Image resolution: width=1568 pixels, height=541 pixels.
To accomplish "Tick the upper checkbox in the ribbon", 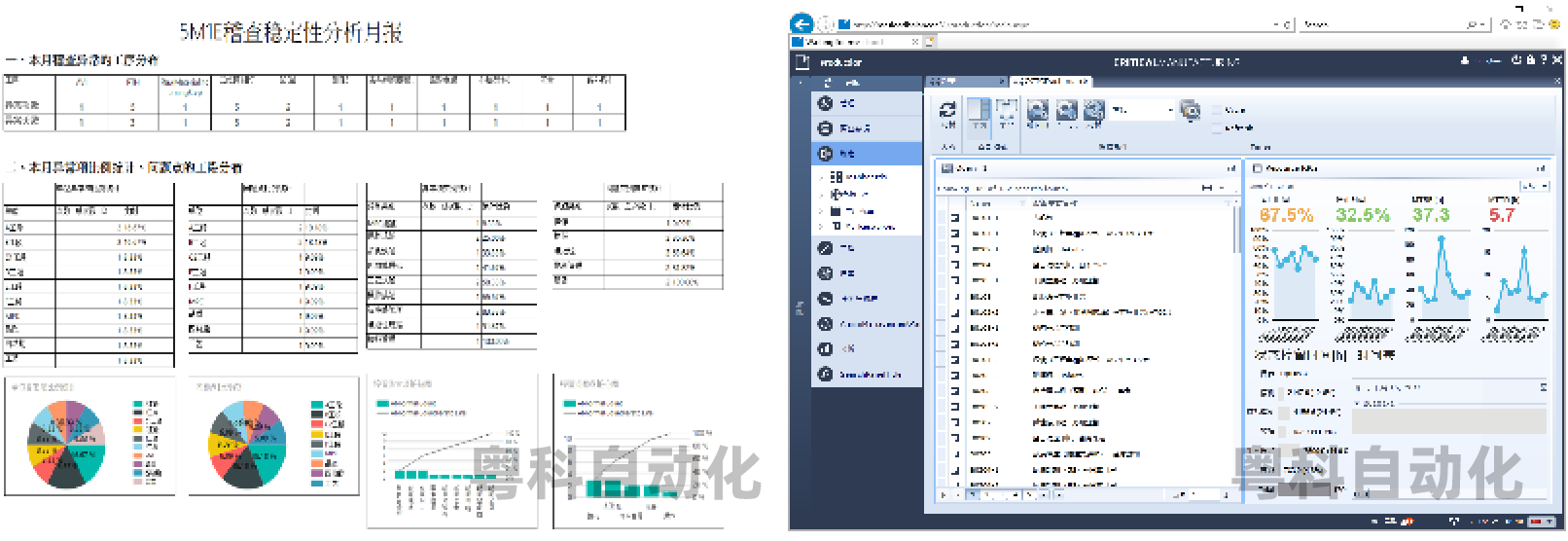I will coord(1217,111).
